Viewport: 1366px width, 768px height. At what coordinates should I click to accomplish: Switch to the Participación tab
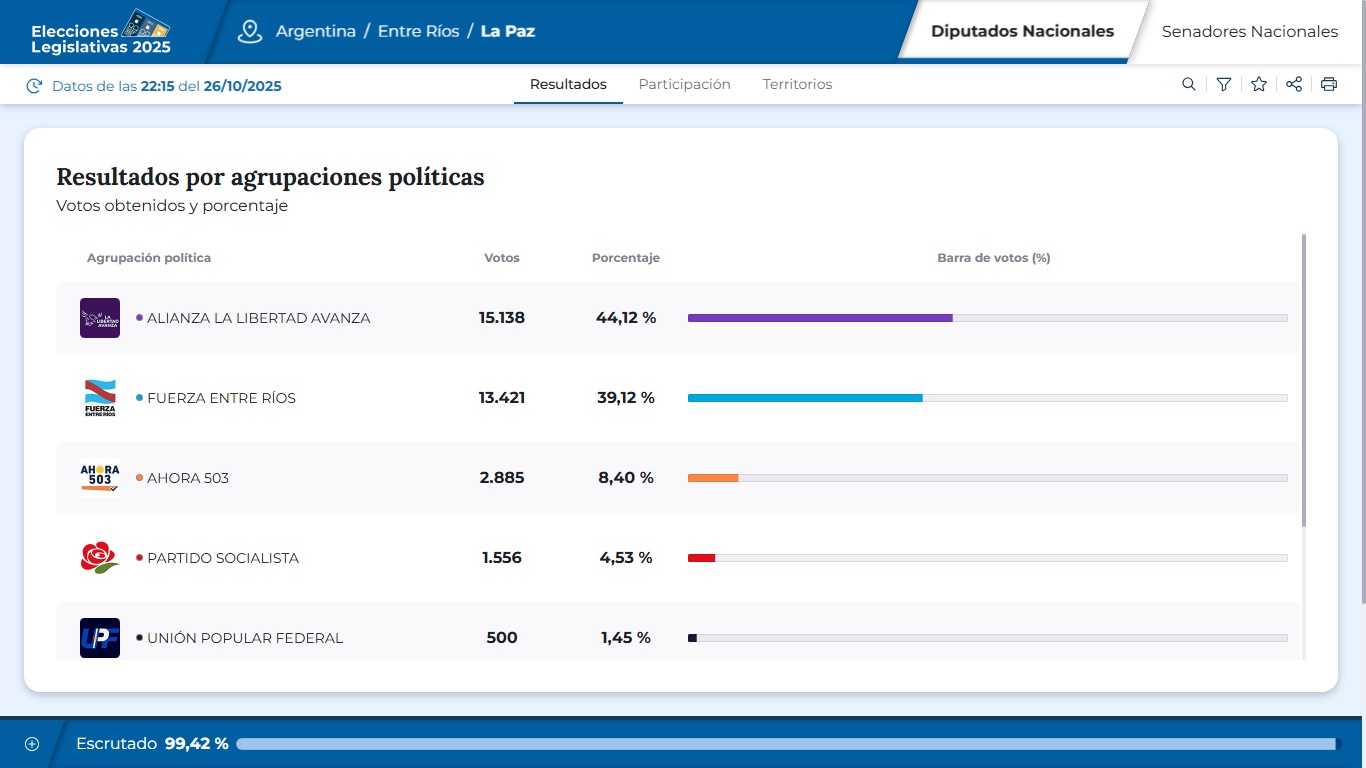[x=684, y=84]
